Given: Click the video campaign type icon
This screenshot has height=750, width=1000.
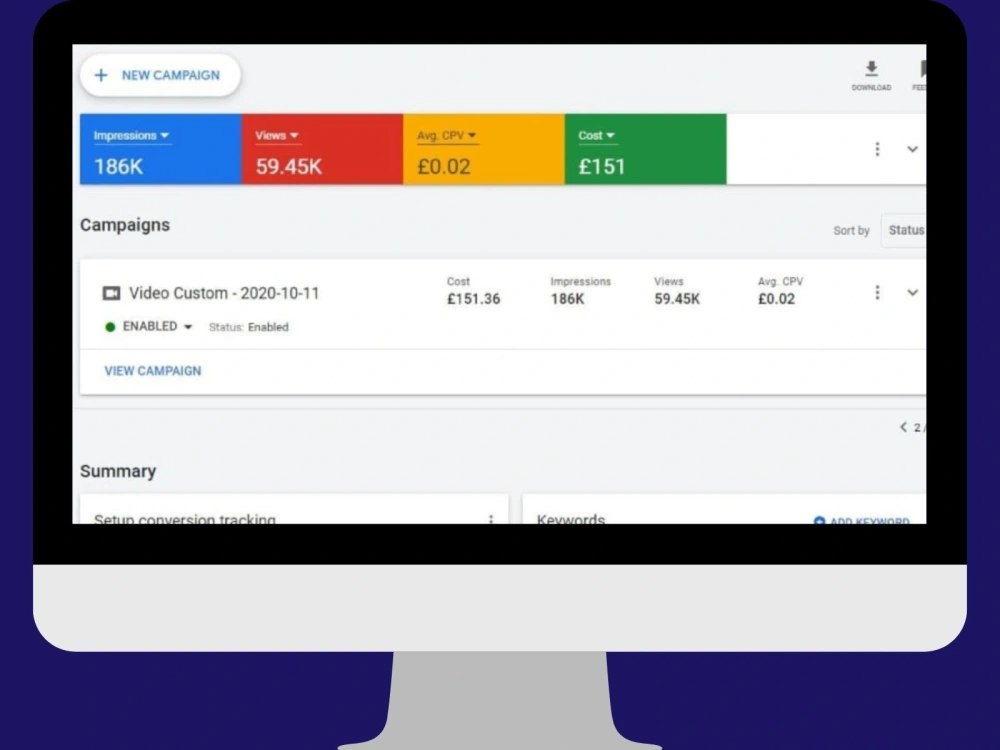Looking at the screenshot, I should point(112,293).
